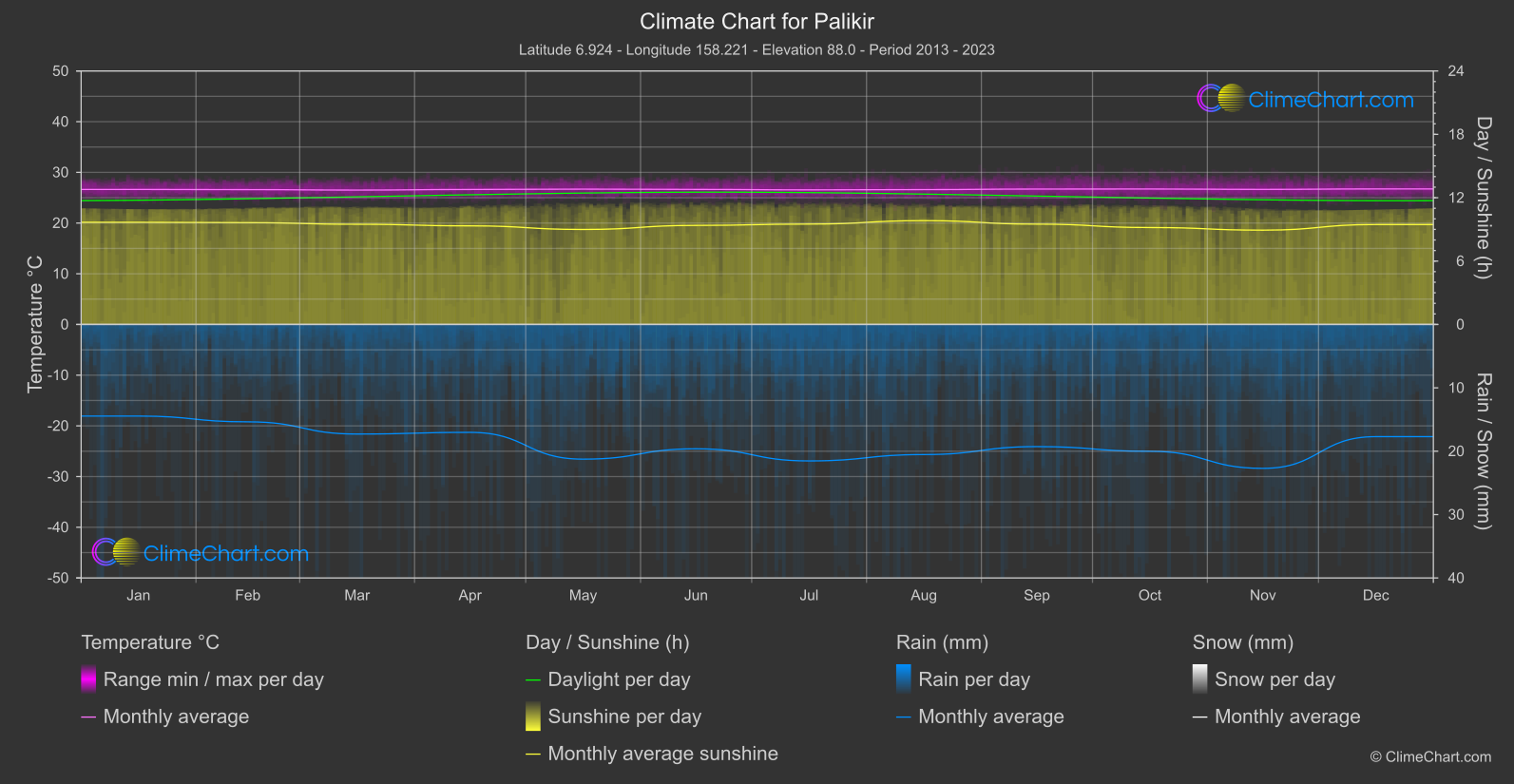The image size is (1514, 784).
Task: Toggle the Sunshine per day legend entry
Action: pyautogui.click(x=614, y=717)
